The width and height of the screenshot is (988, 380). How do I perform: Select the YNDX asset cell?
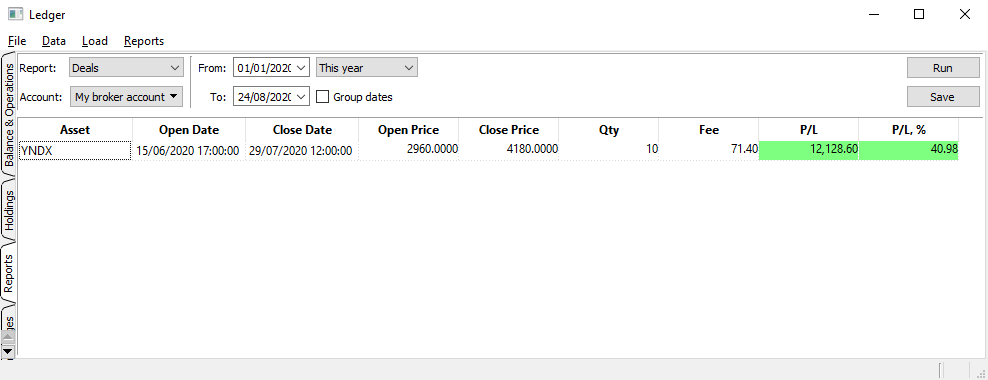pyautogui.click(x=75, y=151)
